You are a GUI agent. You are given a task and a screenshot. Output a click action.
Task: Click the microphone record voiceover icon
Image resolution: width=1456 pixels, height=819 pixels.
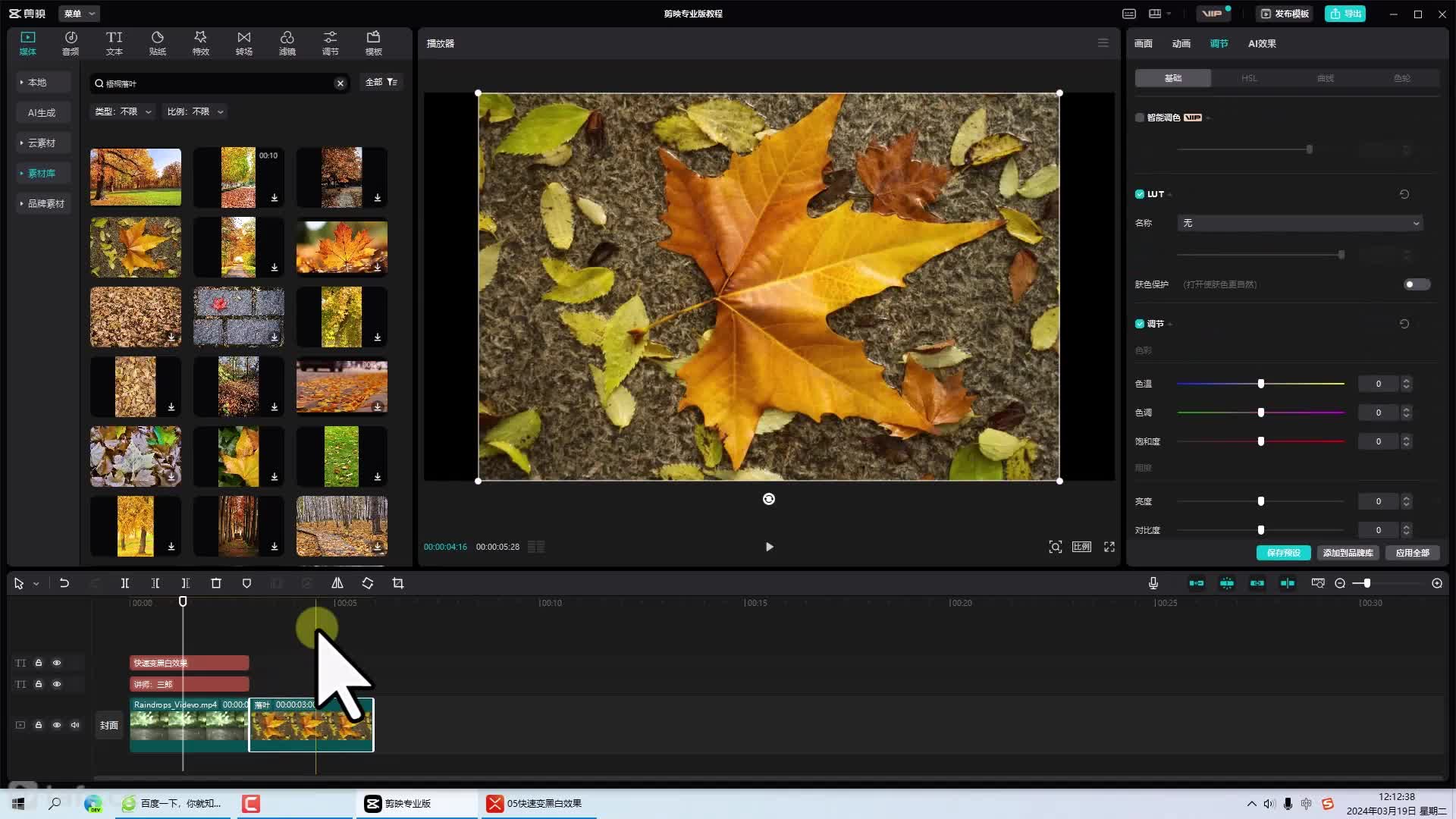tap(1153, 583)
